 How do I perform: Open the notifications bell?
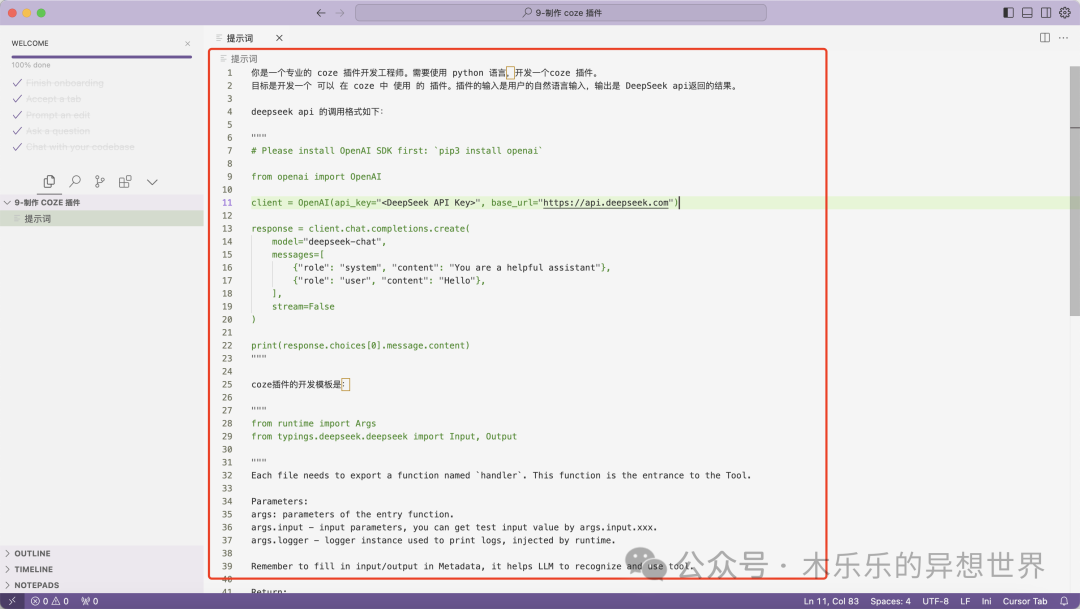pyautogui.click(x=1064, y=601)
